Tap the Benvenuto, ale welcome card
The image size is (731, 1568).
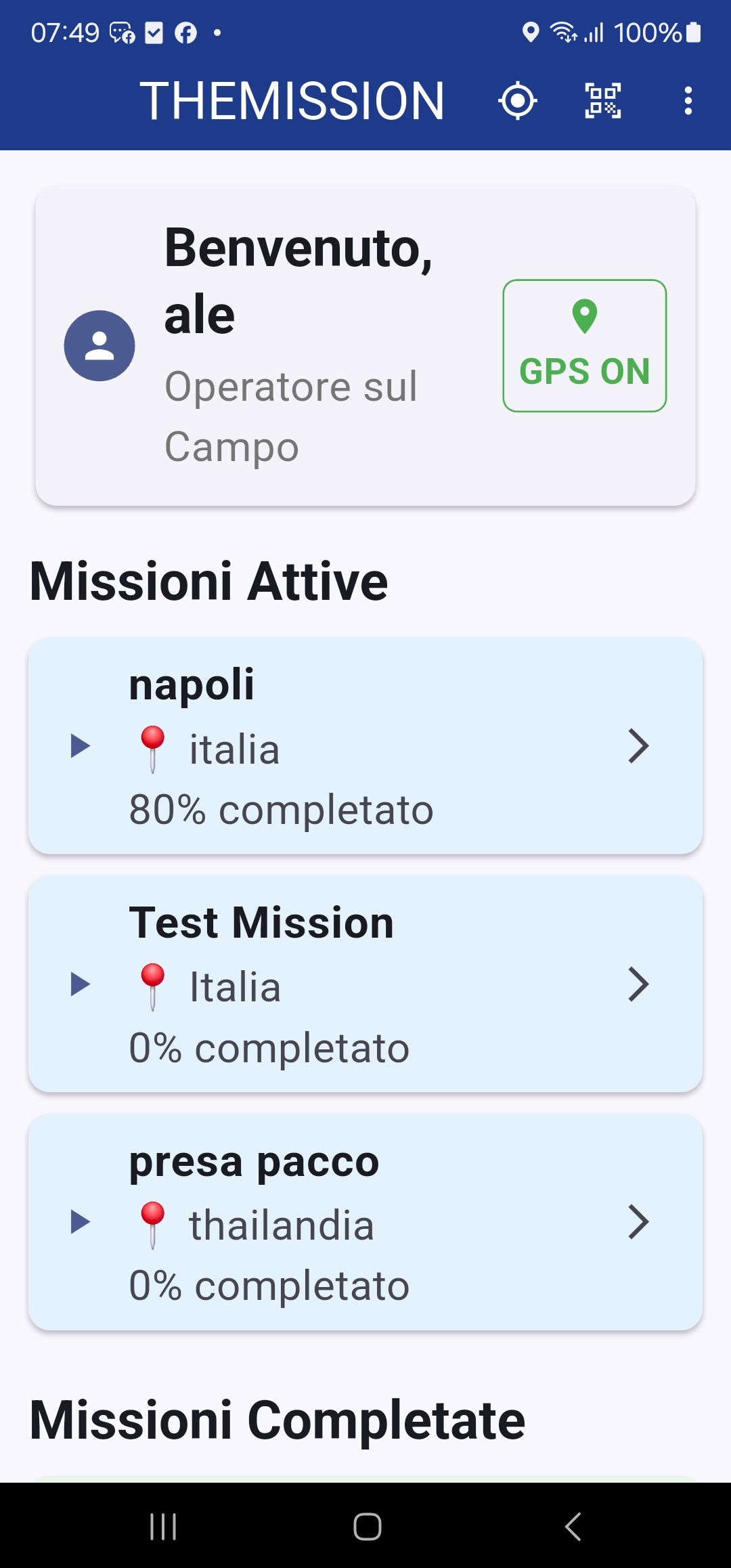365,345
